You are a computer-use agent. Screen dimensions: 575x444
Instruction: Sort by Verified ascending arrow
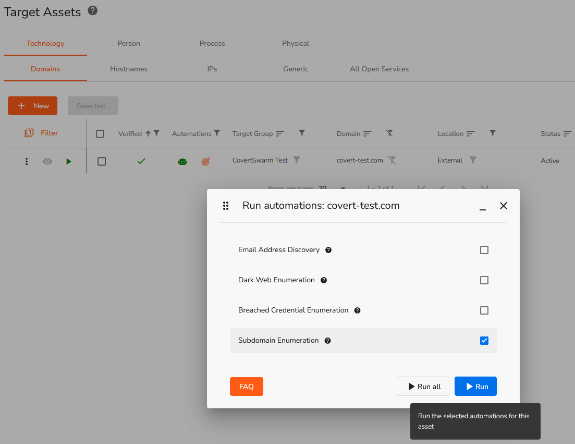coord(148,133)
